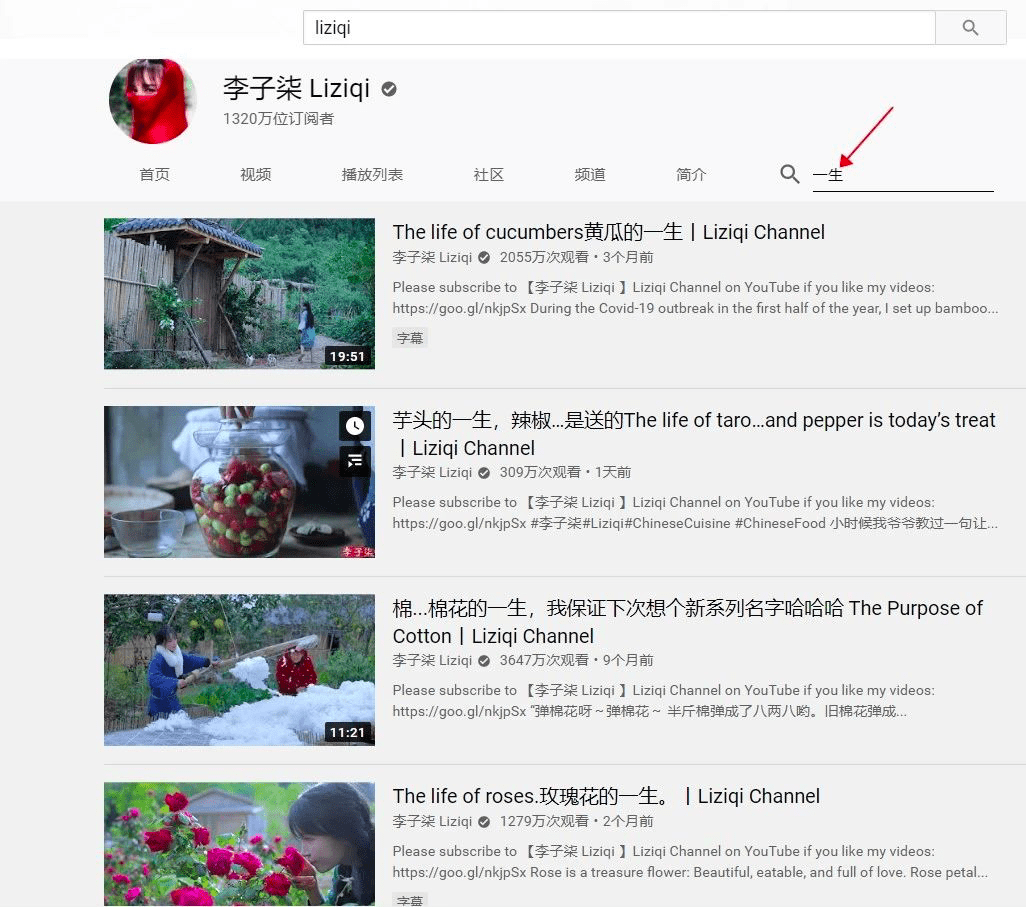Click the 3647万次观看 view count text

pyautogui.click(x=544, y=660)
